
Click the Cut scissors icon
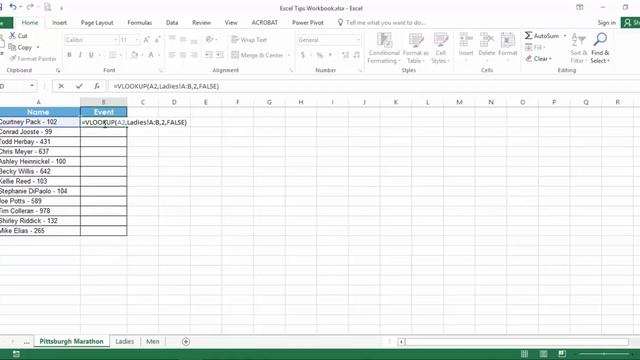coord(13,36)
